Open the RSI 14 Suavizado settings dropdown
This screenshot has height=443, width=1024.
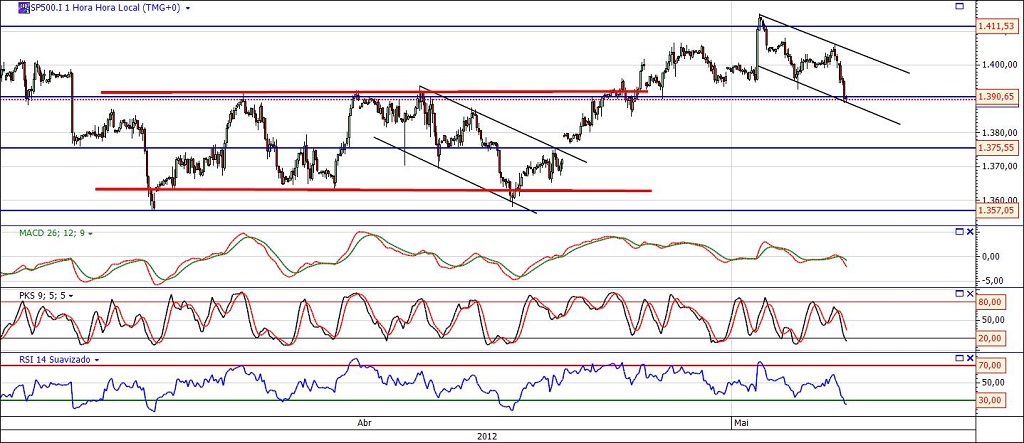(97, 360)
